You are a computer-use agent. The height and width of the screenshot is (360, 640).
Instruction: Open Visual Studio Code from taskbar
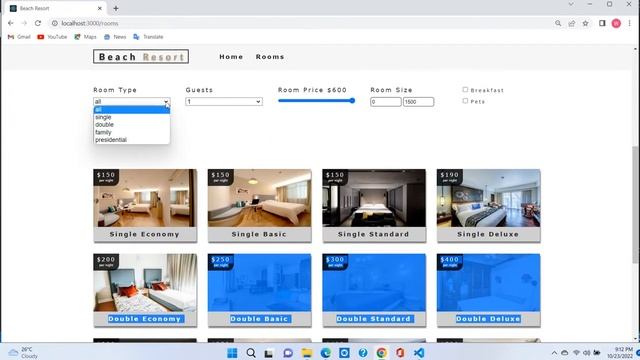(419, 353)
